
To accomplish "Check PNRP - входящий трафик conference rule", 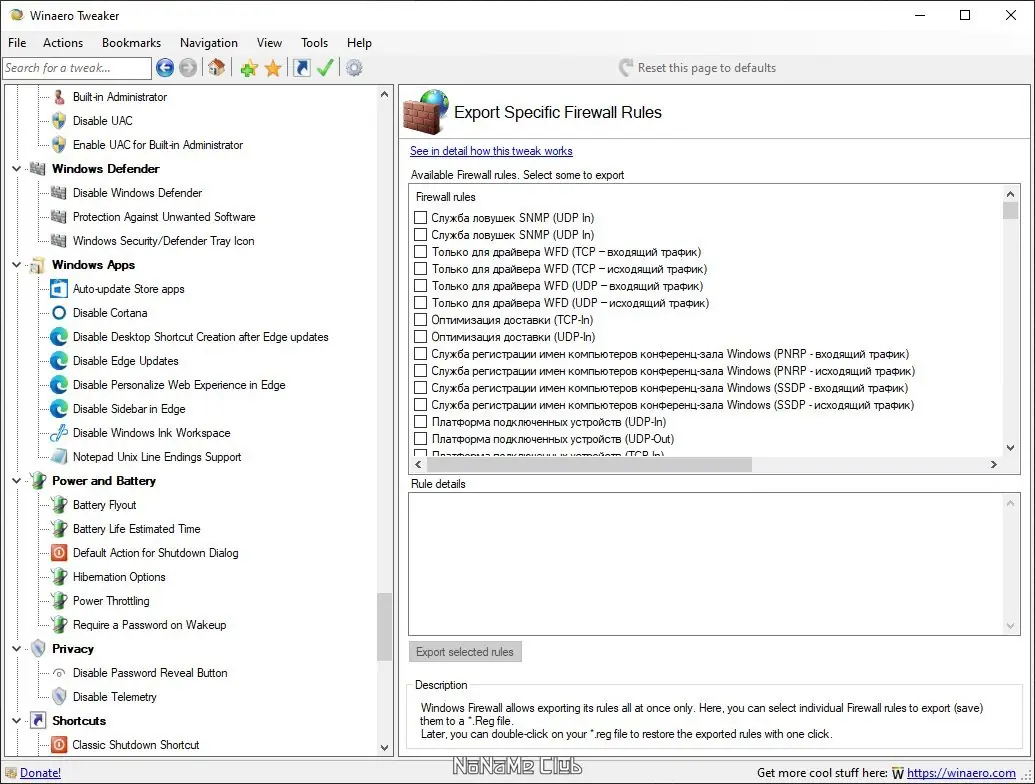I will coord(420,354).
